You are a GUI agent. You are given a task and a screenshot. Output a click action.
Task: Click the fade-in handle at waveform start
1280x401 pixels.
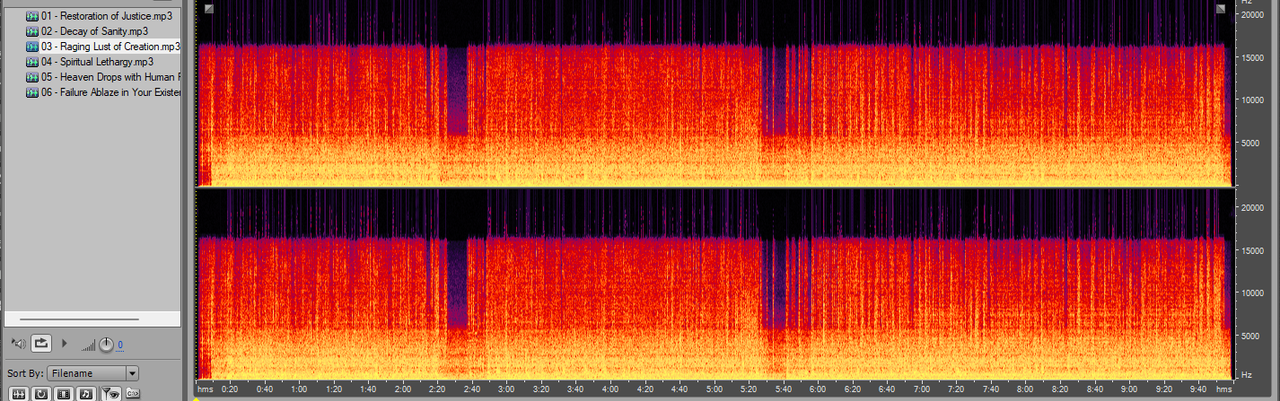(208, 9)
